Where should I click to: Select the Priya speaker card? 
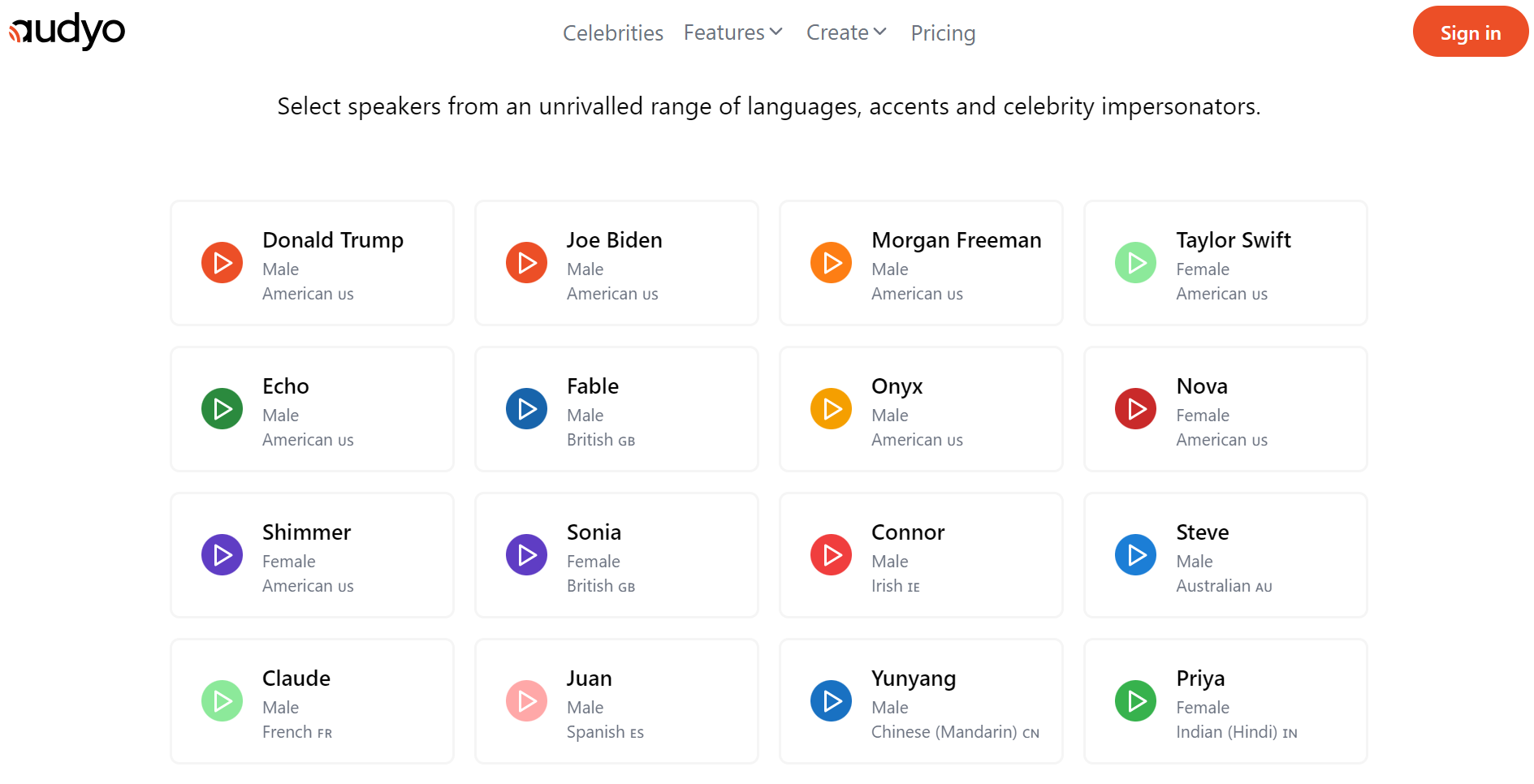tap(1225, 701)
